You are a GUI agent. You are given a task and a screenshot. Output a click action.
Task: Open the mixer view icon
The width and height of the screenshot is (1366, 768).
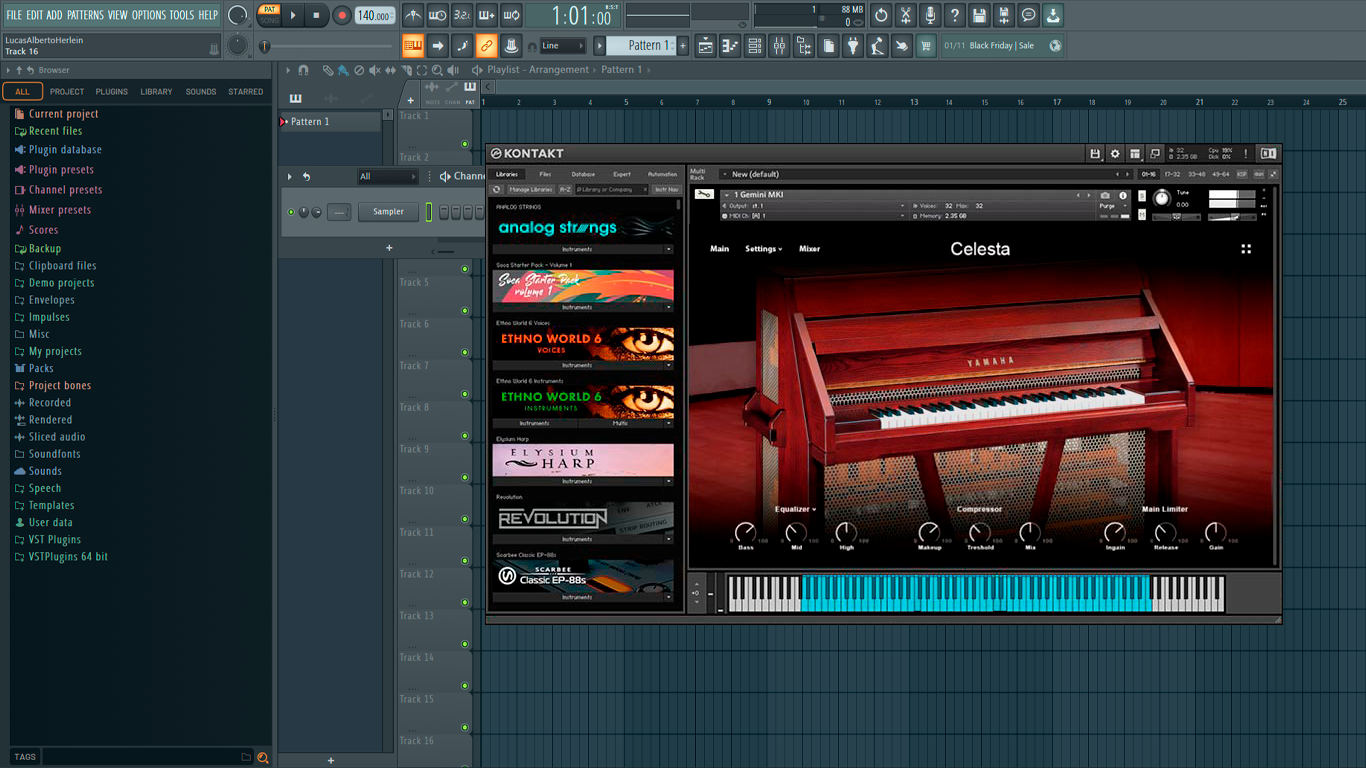tap(779, 45)
